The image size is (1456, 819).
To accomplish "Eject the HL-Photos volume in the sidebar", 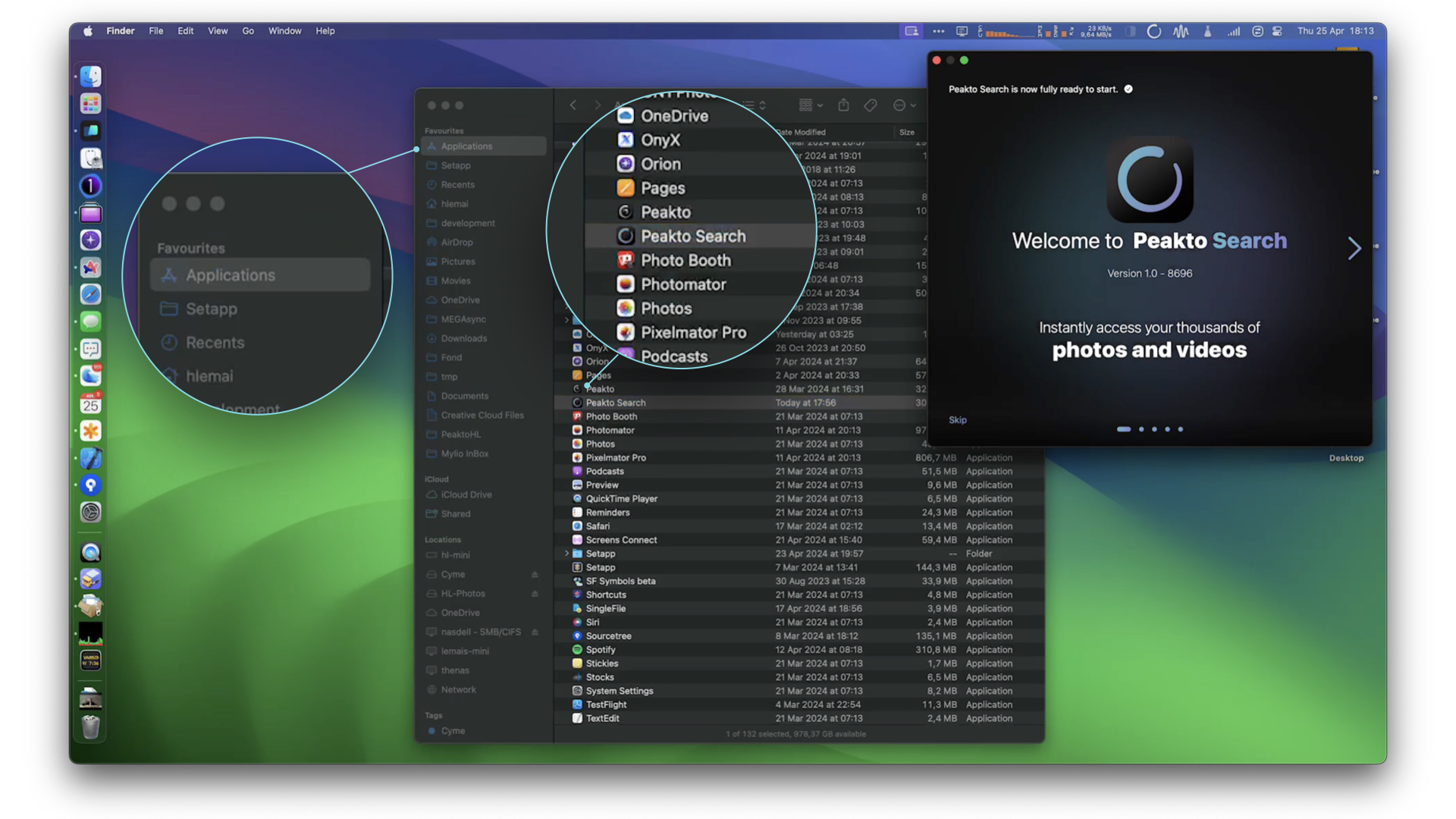I will [x=535, y=594].
